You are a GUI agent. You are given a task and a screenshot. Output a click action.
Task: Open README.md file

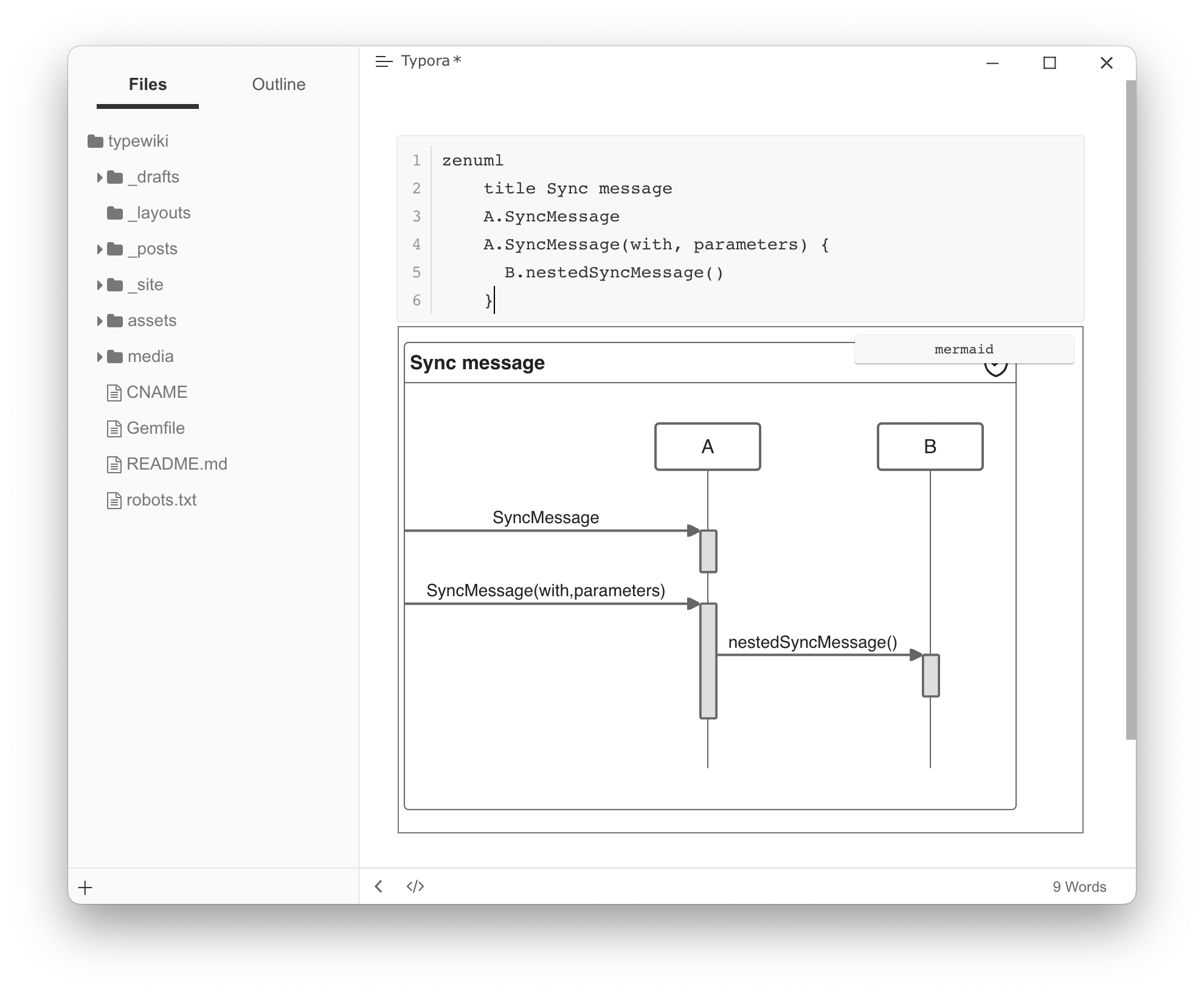(176, 464)
